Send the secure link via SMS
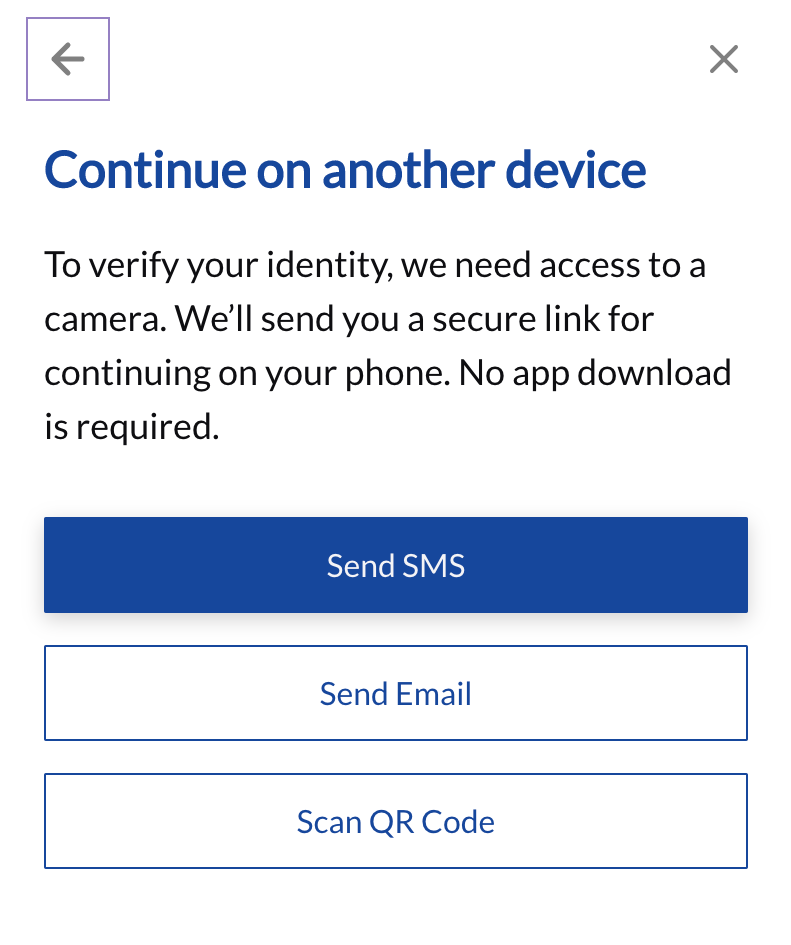The image size is (791, 945). click(x=396, y=565)
